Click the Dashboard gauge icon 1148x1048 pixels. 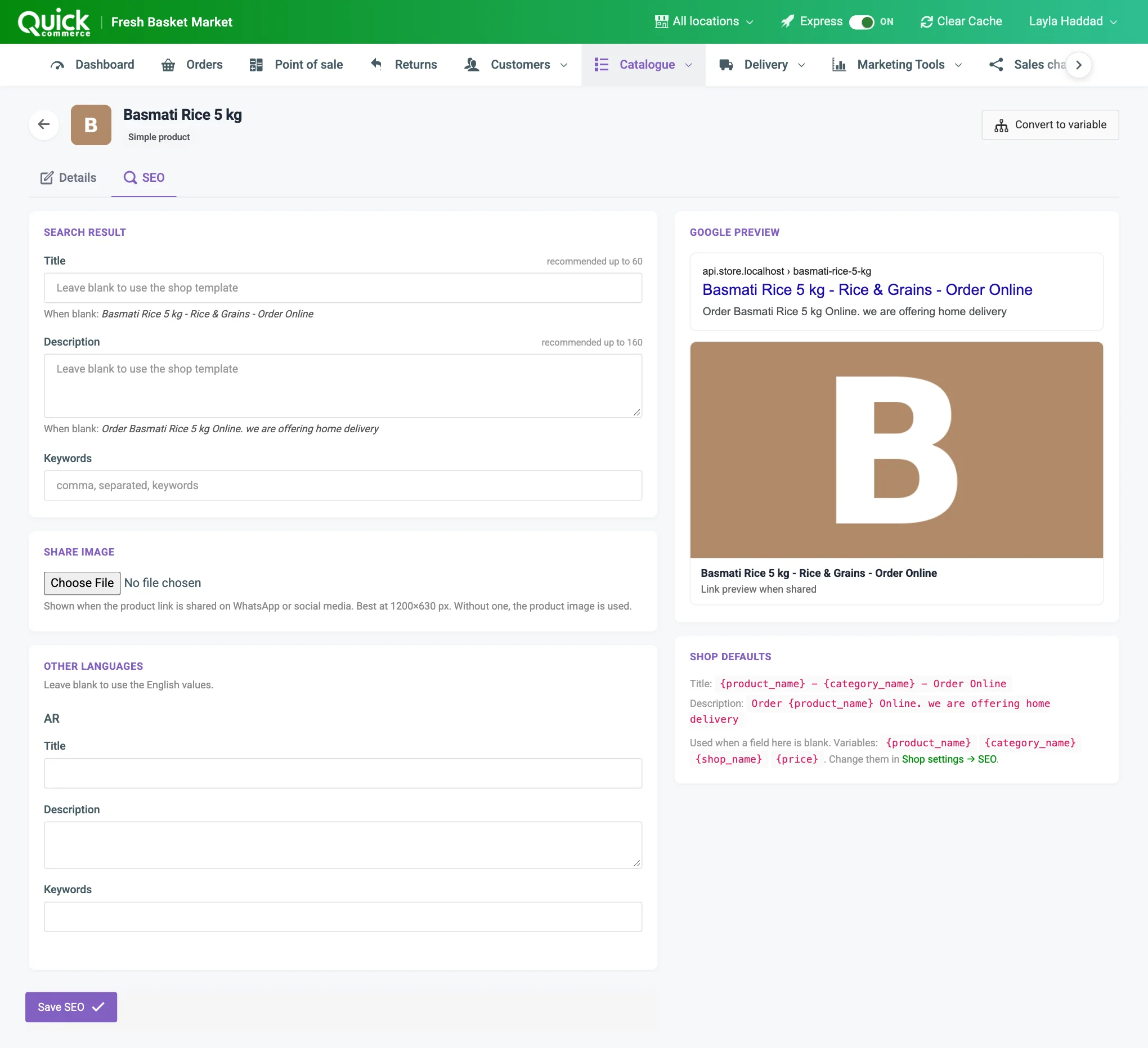[57, 65]
